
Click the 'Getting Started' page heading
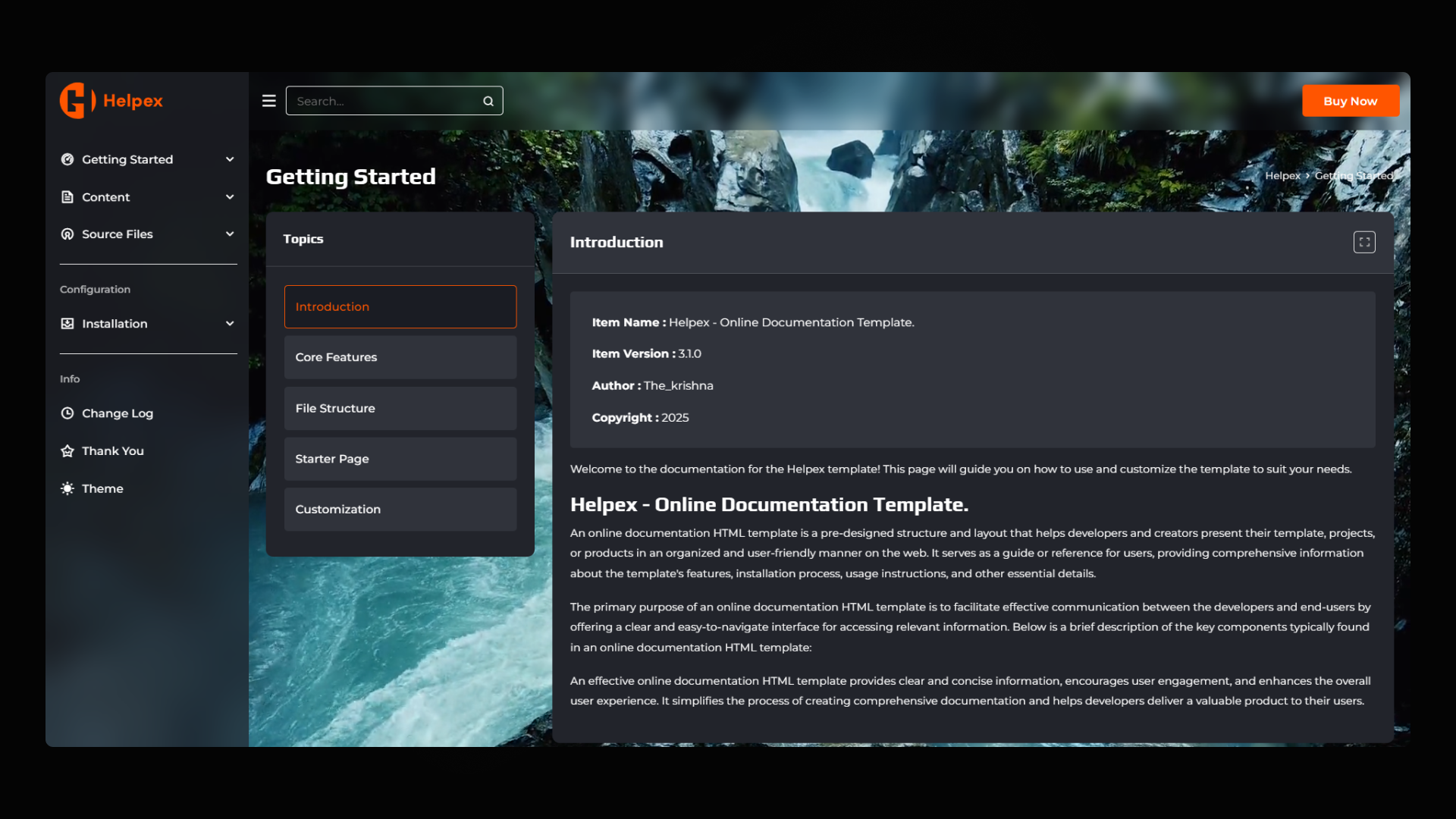pyautogui.click(x=350, y=177)
